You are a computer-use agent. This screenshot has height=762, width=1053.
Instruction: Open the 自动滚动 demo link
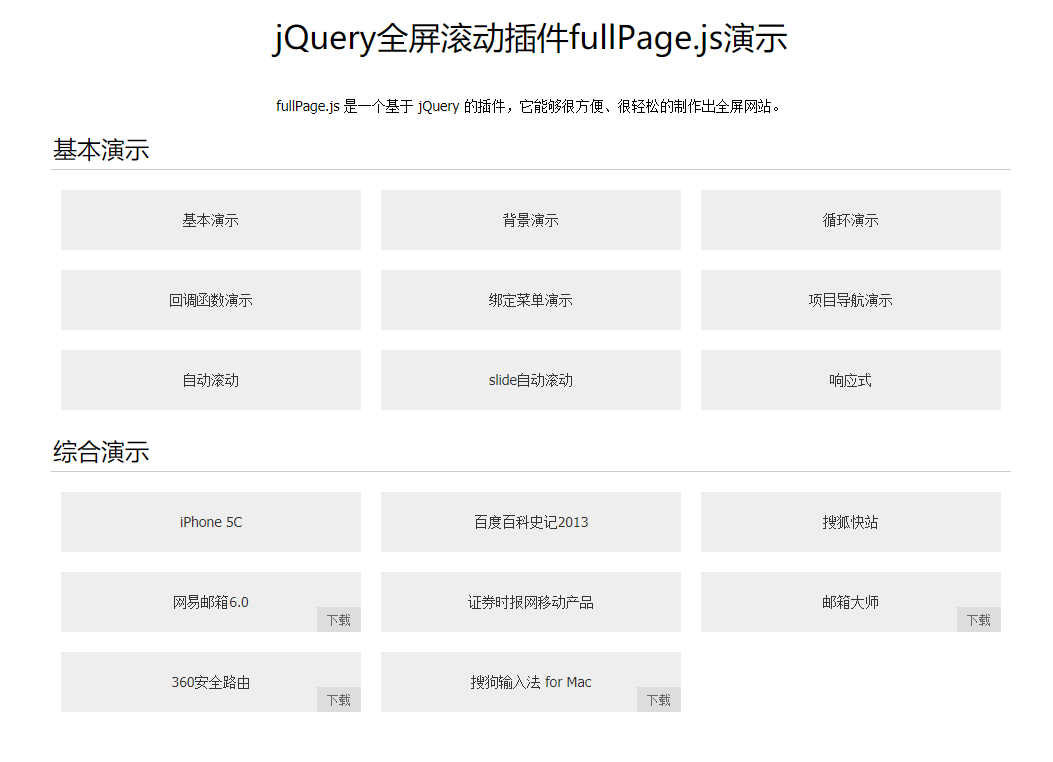(210, 380)
